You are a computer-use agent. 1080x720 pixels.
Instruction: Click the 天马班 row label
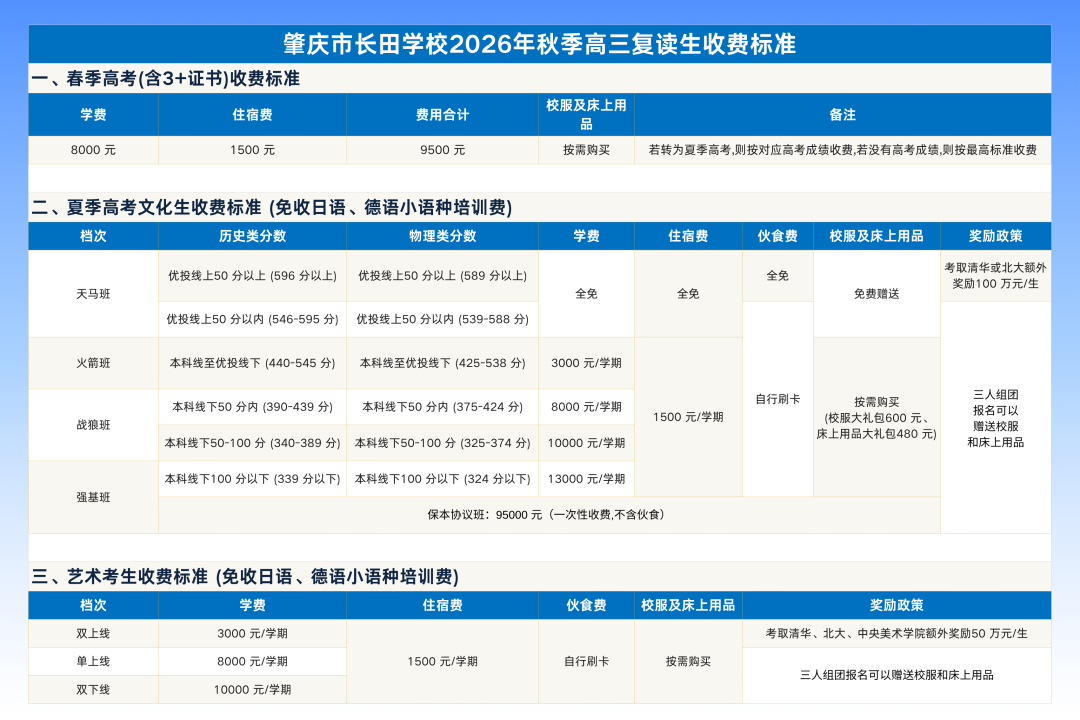tap(93, 294)
